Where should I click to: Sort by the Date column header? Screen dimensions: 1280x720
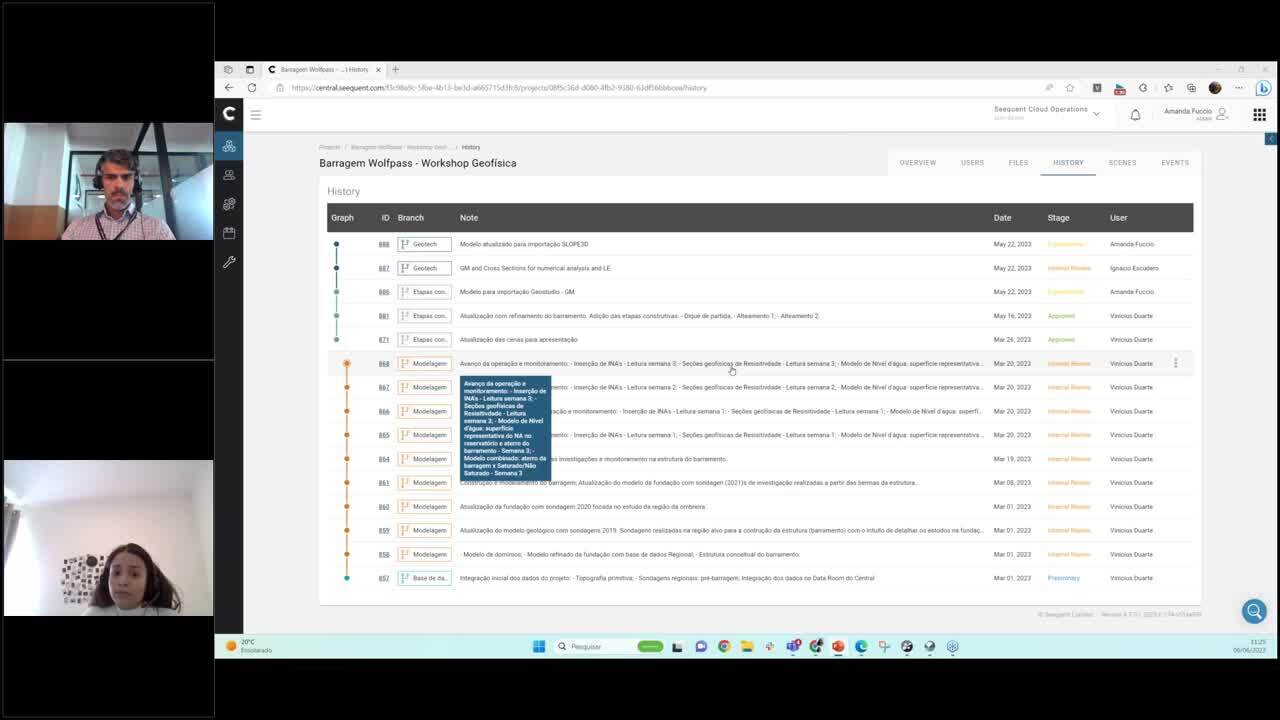pyautogui.click(x=1002, y=218)
